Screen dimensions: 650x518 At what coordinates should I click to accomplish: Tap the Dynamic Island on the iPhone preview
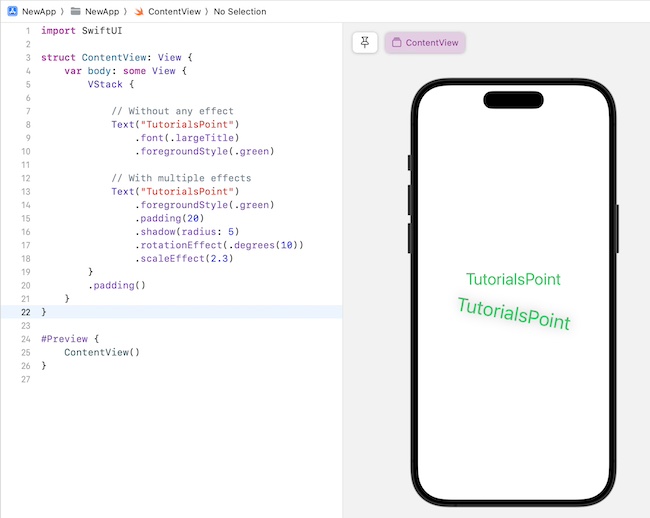513,100
